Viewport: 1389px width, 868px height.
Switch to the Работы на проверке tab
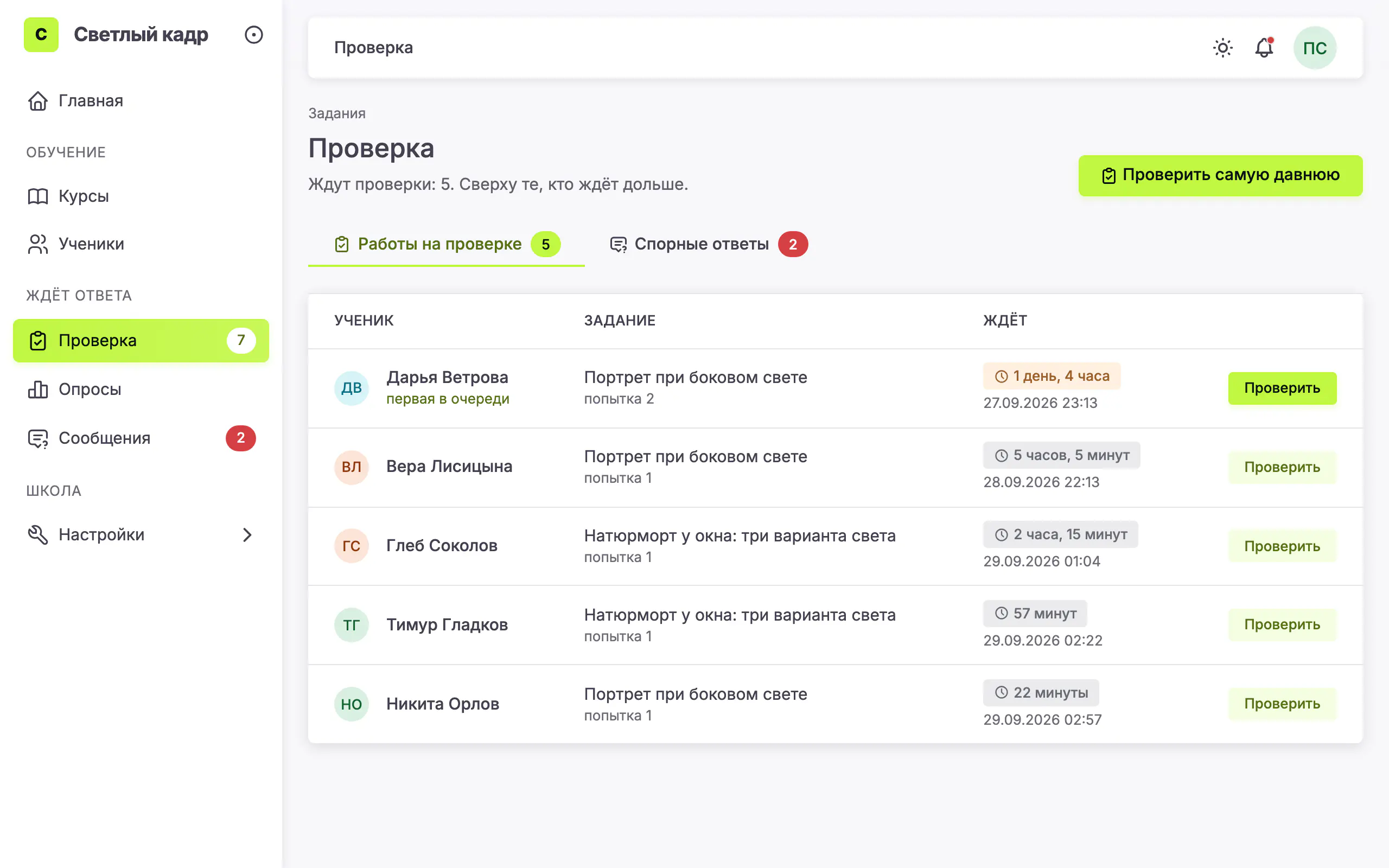tap(447, 245)
